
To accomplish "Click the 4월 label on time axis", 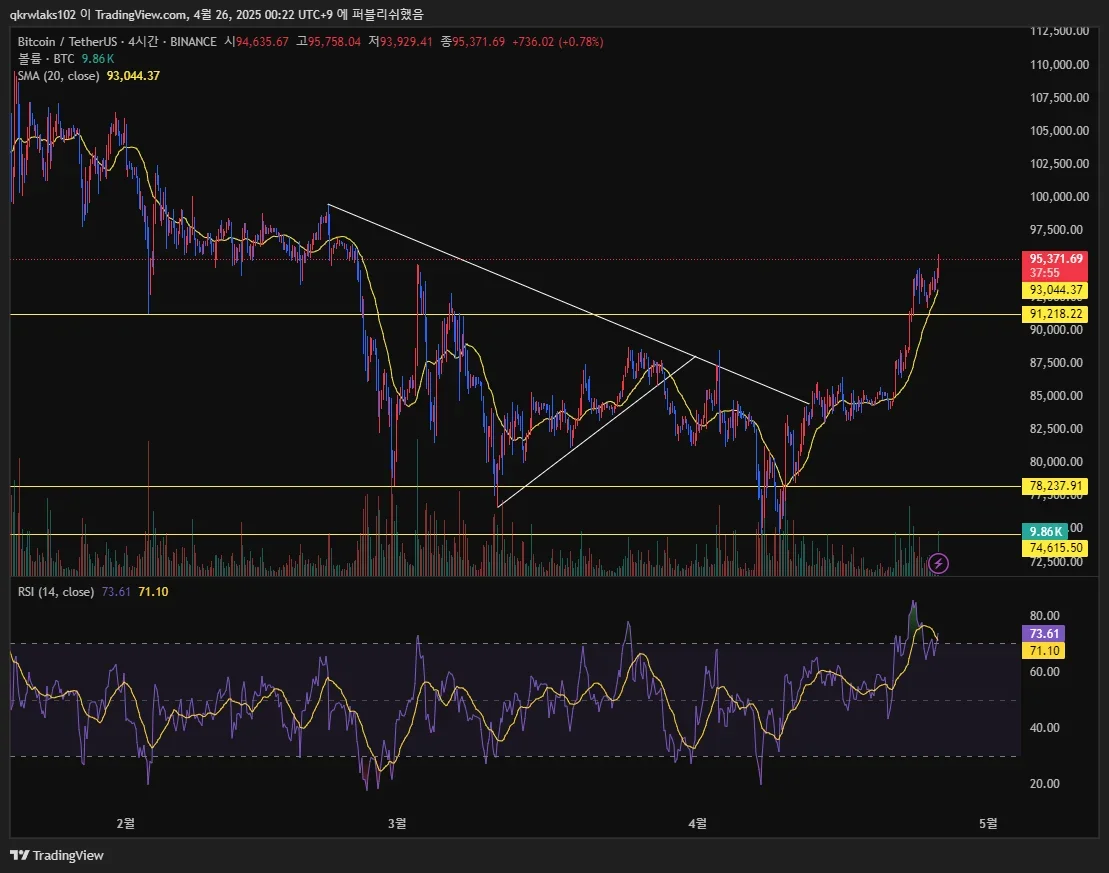I will coord(697,823).
